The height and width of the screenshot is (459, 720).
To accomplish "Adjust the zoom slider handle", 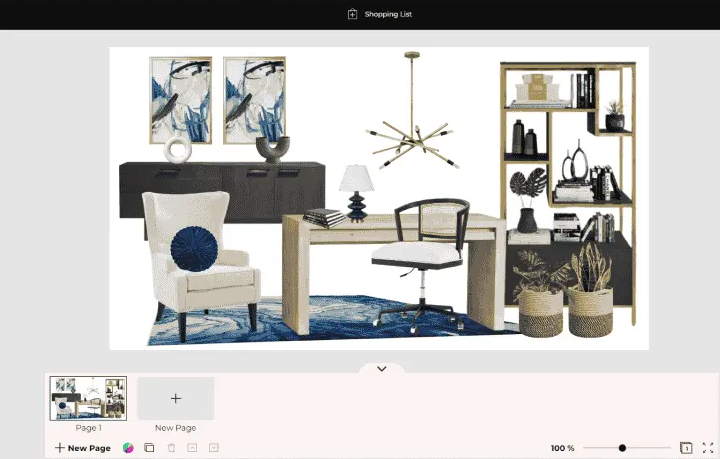I will pos(622,448).
